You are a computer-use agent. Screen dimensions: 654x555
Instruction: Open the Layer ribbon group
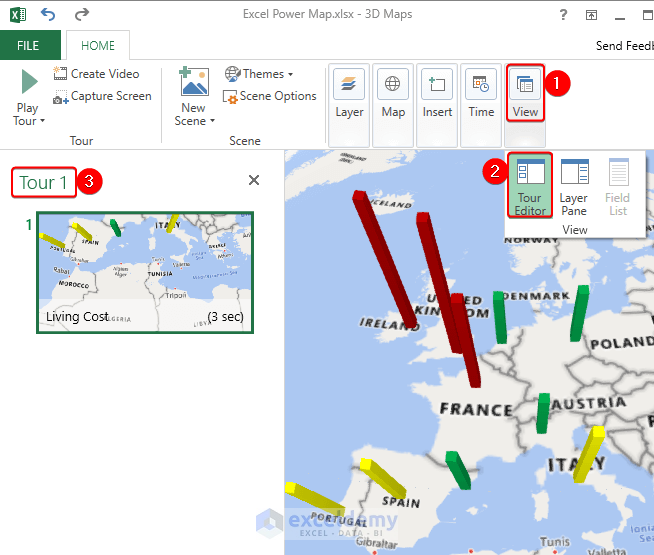pyautogui.click(x=349, y=105)
